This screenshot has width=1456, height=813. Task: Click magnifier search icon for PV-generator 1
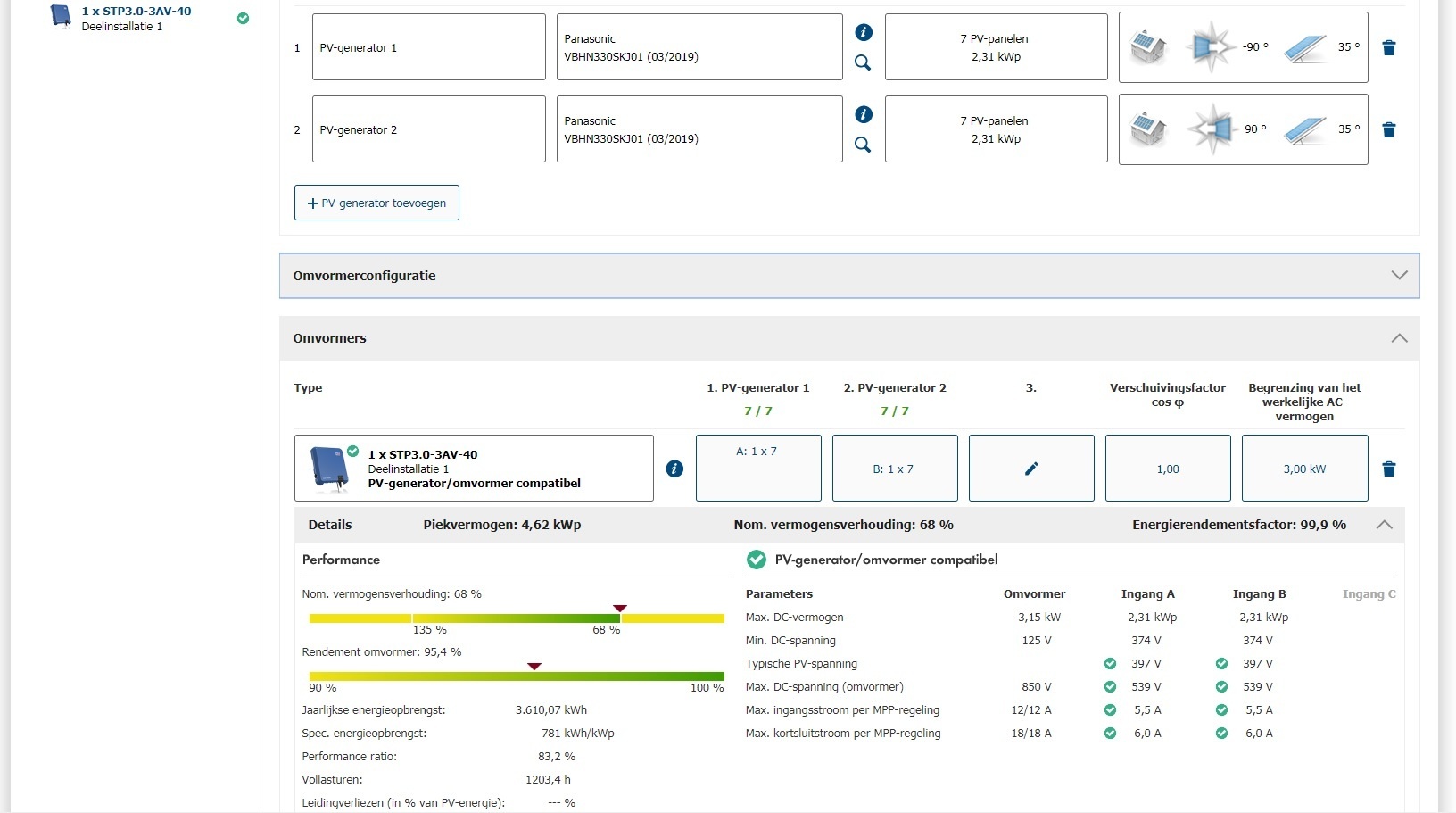click(x=863, y=62)
